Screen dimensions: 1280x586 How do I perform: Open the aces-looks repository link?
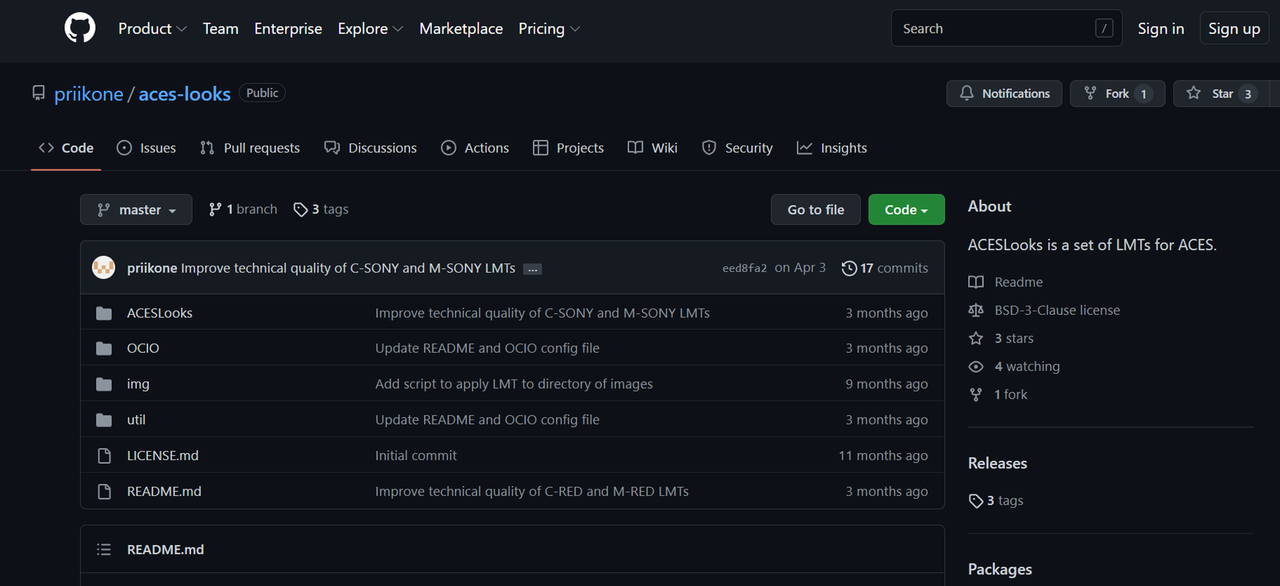point(184,94)
